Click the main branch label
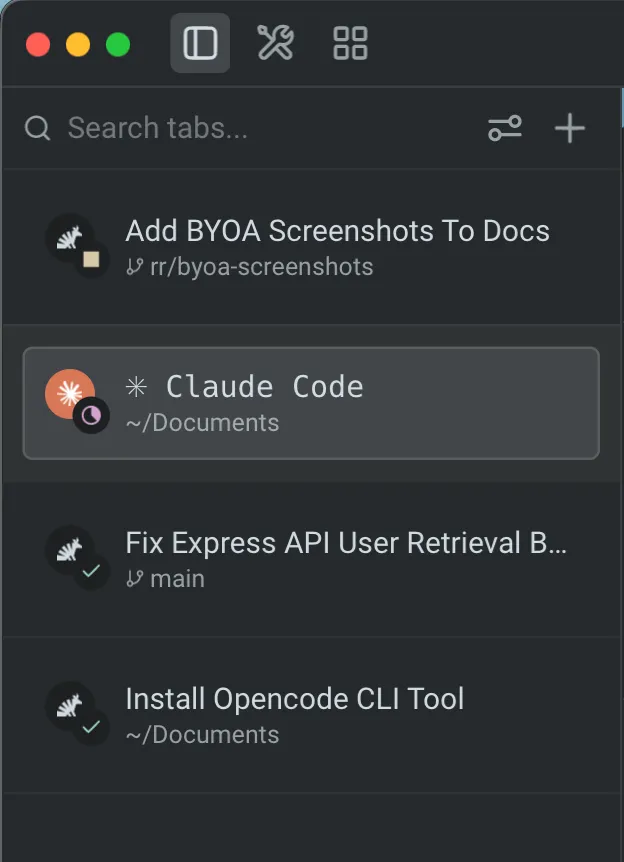The width and height of the screenshot is (624, 862). click(178, 579)
